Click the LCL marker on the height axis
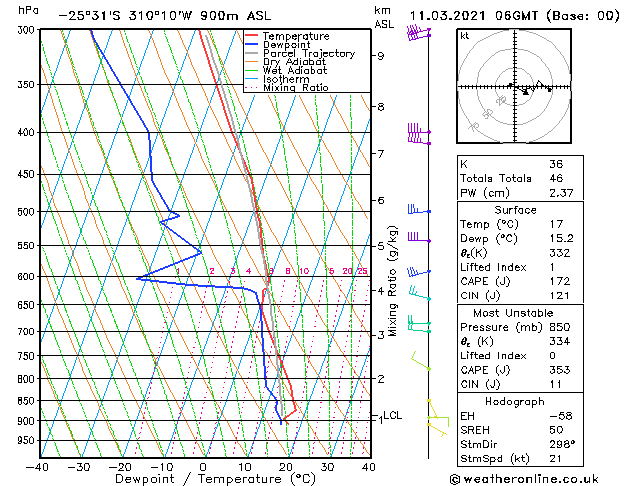629x486 pixels. [392, 415]
